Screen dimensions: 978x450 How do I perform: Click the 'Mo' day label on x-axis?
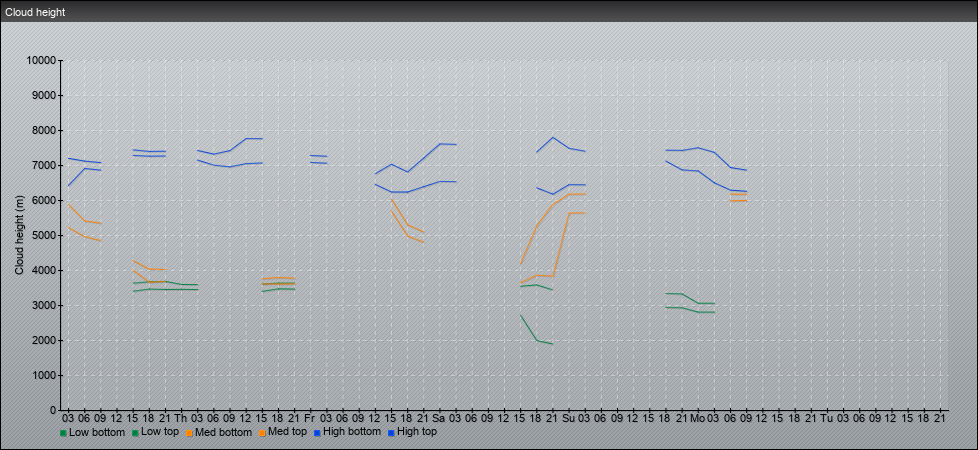(x=697, y=416)
